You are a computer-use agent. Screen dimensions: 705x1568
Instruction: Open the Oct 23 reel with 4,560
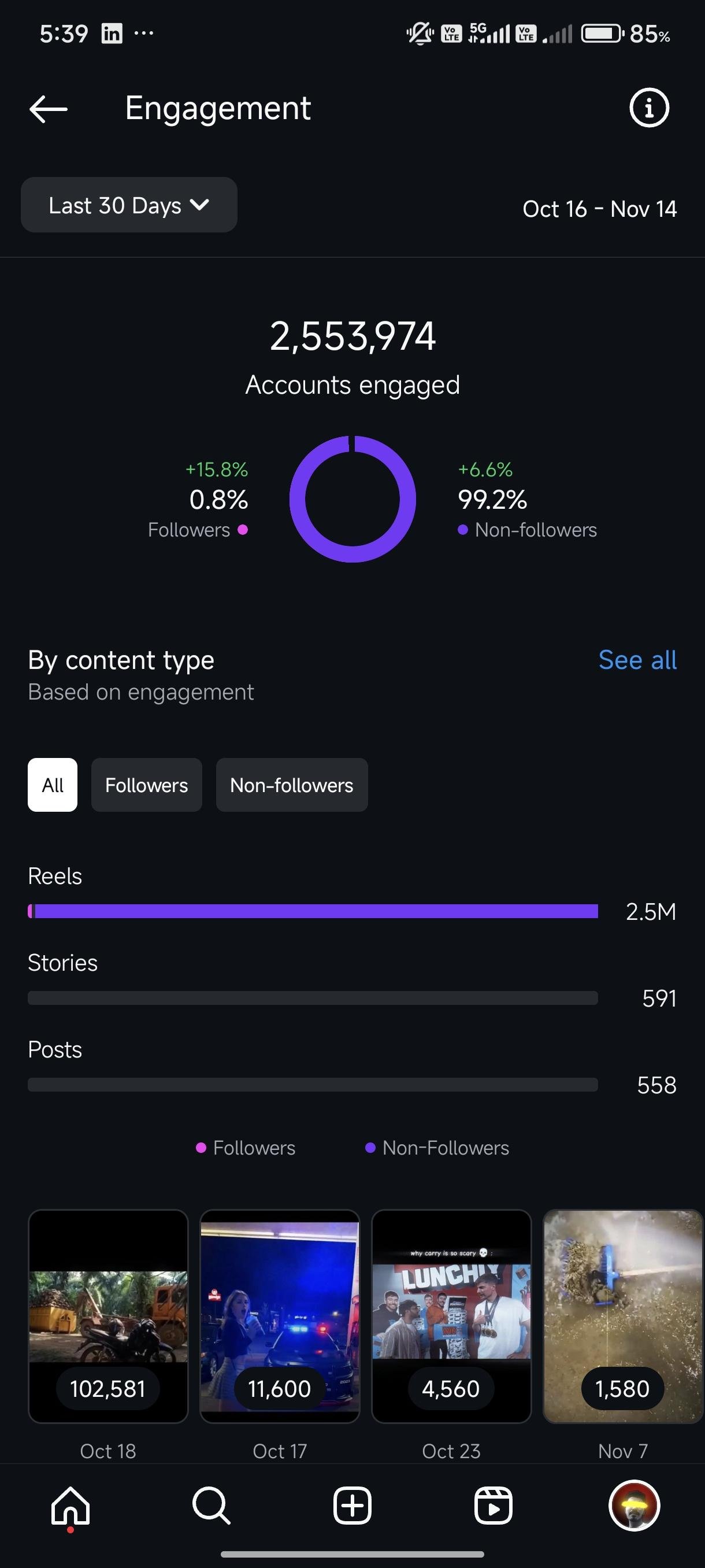pyautogui.click(x=451, y=1316)
